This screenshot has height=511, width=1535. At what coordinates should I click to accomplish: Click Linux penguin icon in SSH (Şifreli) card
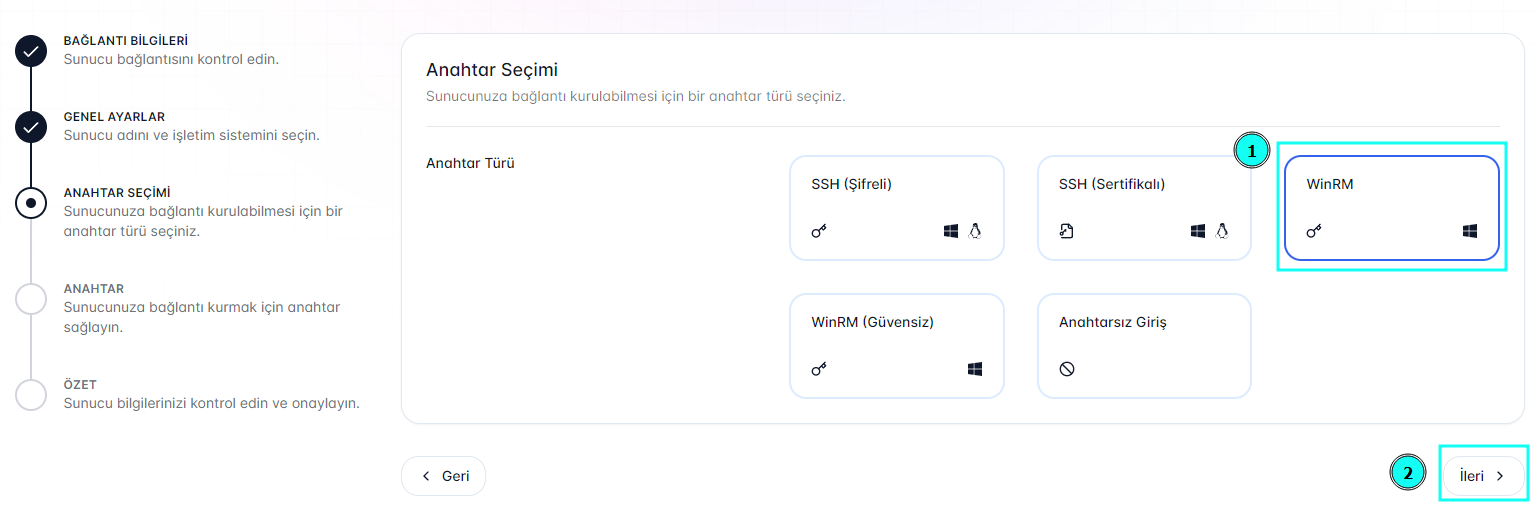[975, 231]
